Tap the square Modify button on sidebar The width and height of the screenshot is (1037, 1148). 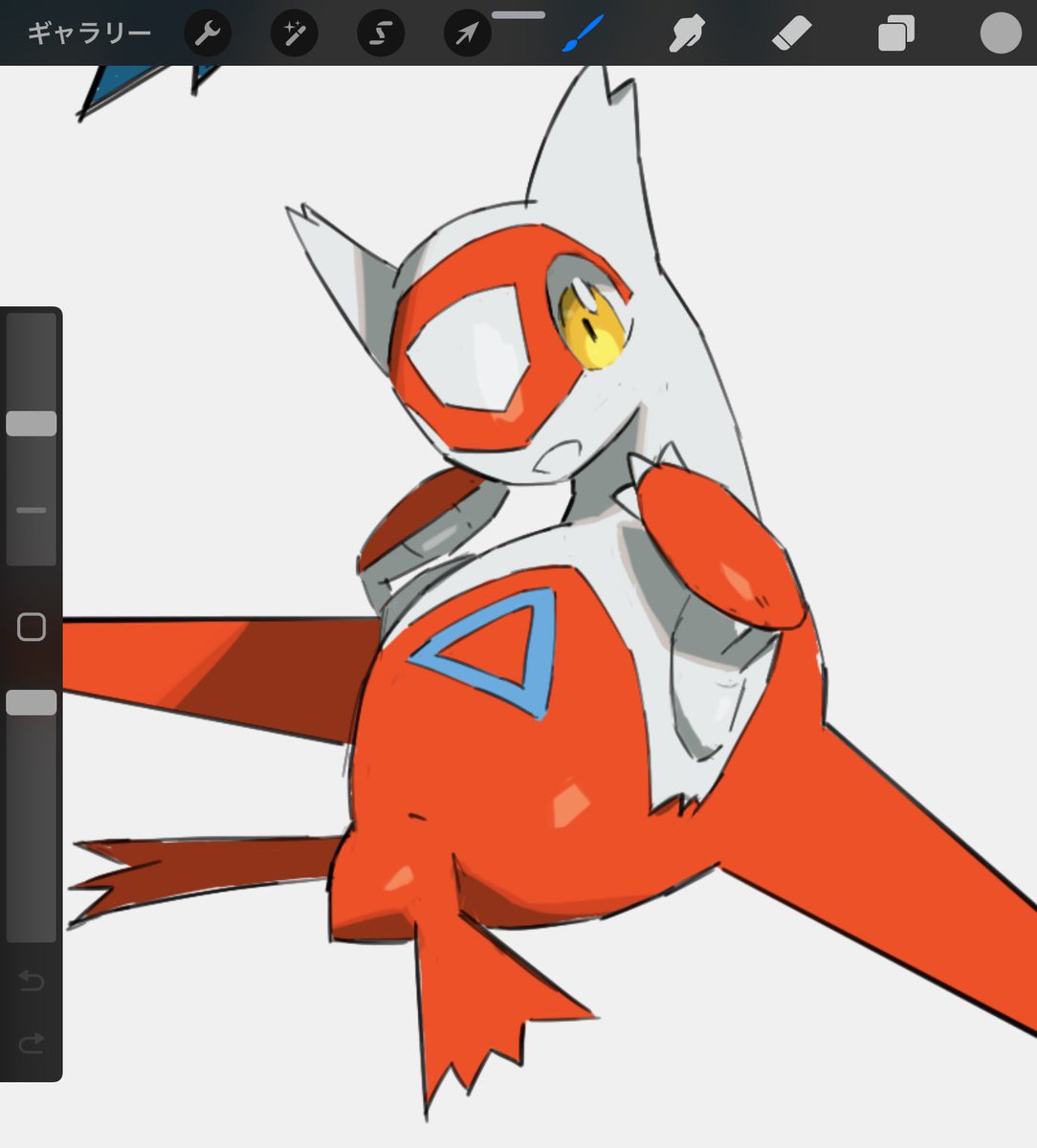tap(32, 628)
